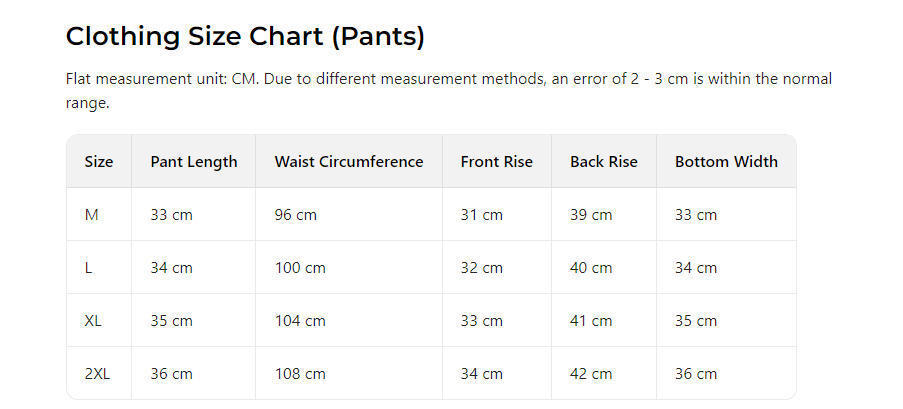Viewport: 903px width, 409px height.
Task: Select the 108 cm waist value for 2XL
Action: [300, 374]
